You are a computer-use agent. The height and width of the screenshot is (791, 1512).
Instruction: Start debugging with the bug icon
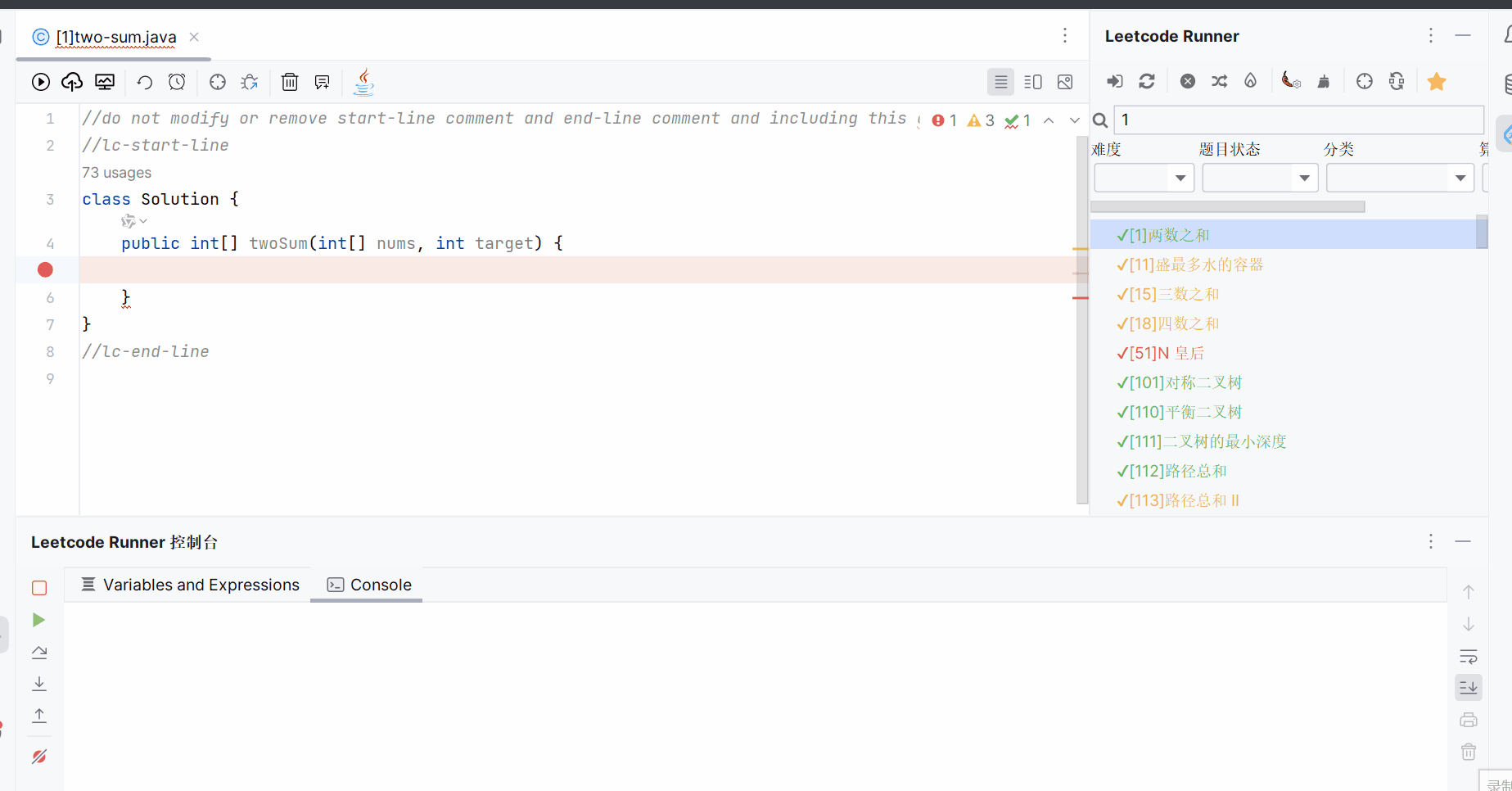[x=250, y=82]
